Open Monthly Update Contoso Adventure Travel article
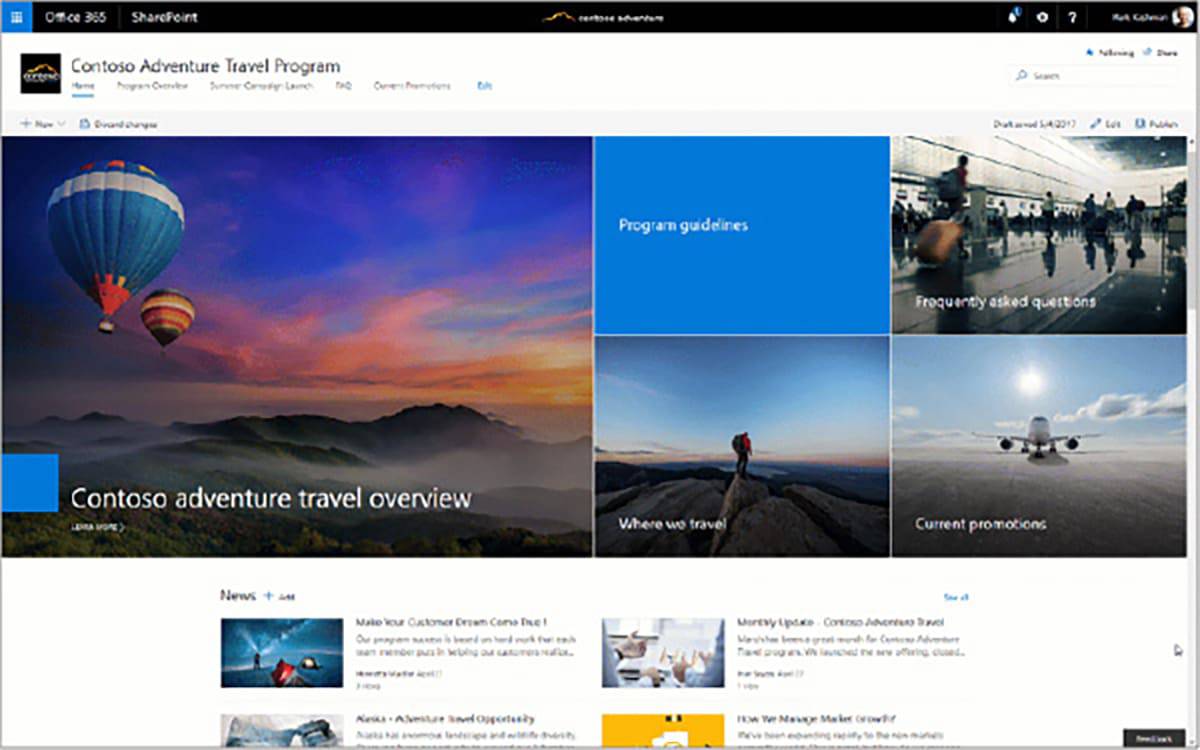The width and height of the screenshot is (1200, 750). [x=840, y=622]
